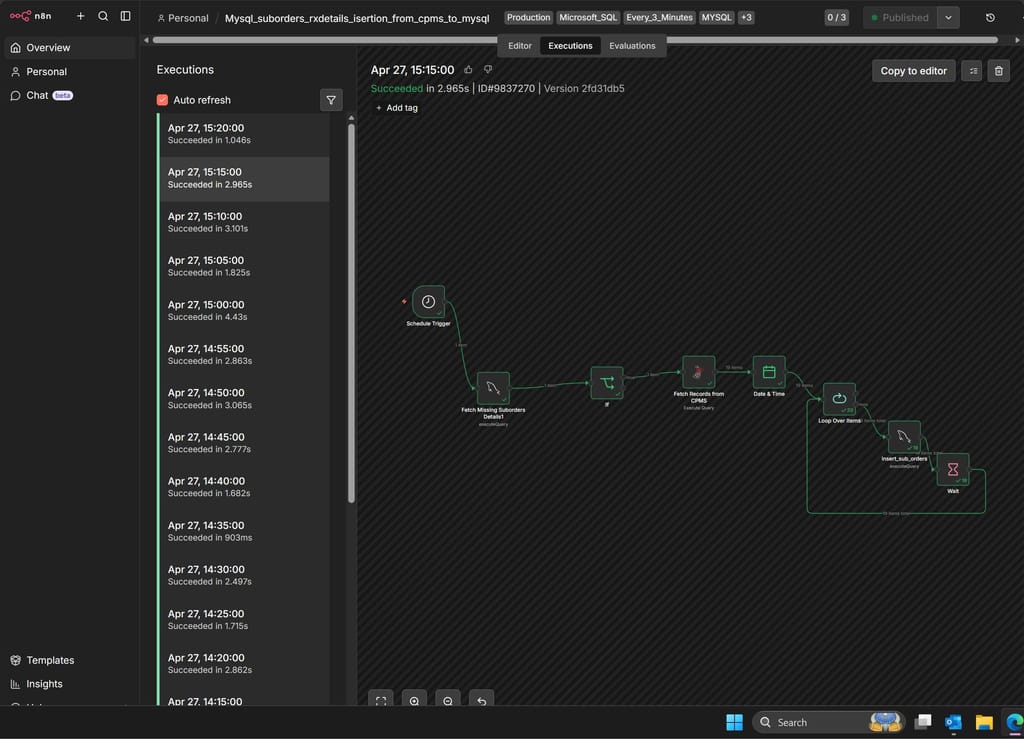This screenshot has width=1024, height=740.
Task: Open workflow history clock icon
Action: pyautogui.click(x=990, y=18)
